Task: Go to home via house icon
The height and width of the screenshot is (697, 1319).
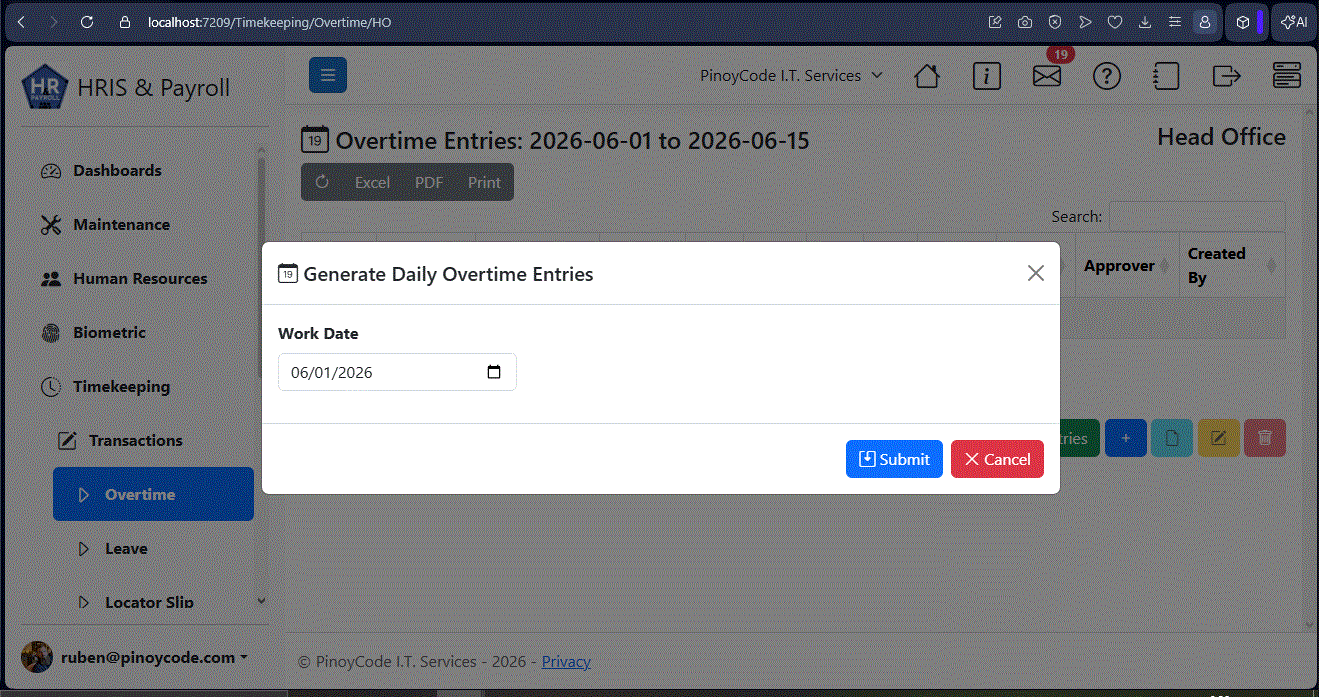Action: pos(927,76)
